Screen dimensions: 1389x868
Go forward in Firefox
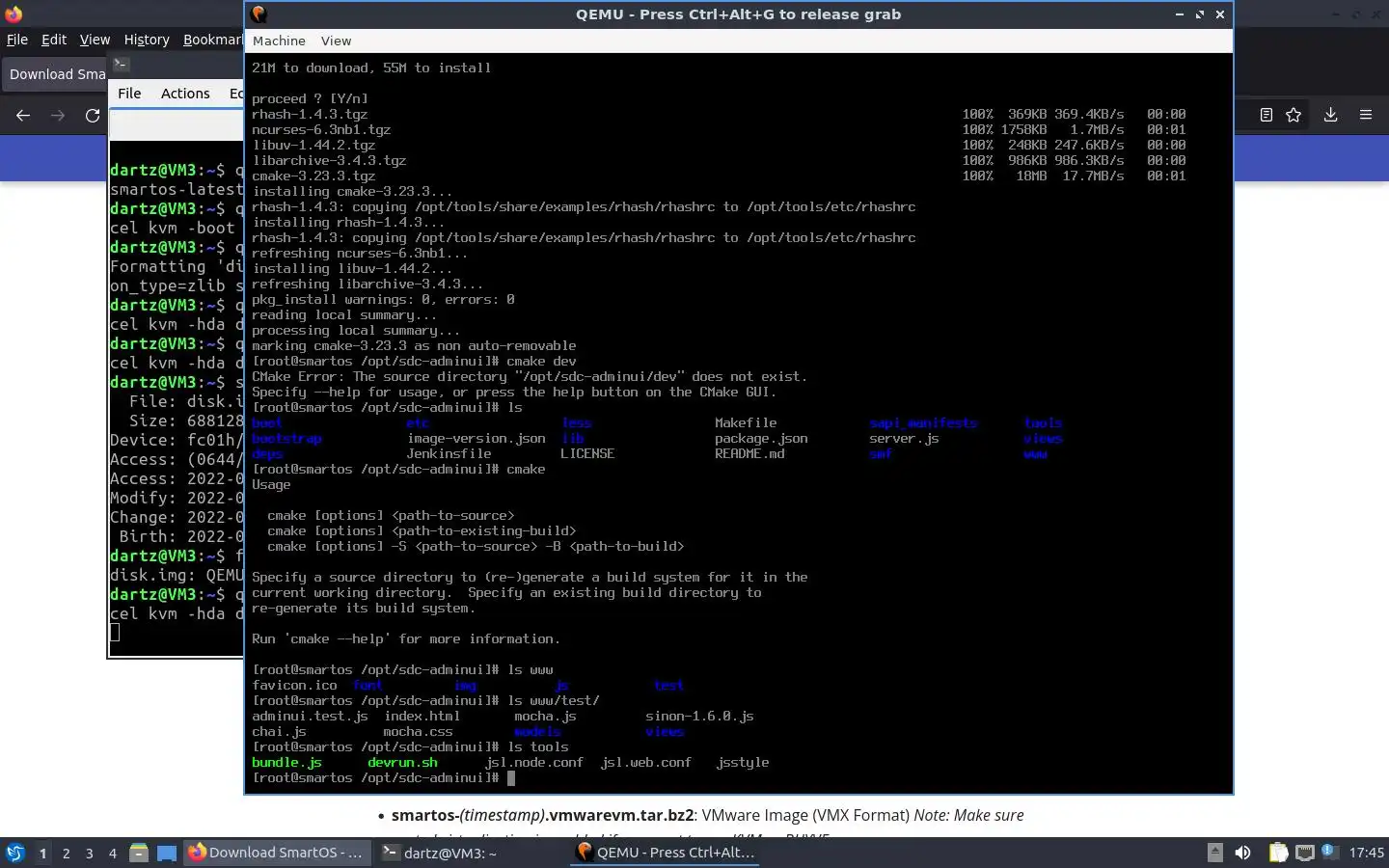coord(58,115)
